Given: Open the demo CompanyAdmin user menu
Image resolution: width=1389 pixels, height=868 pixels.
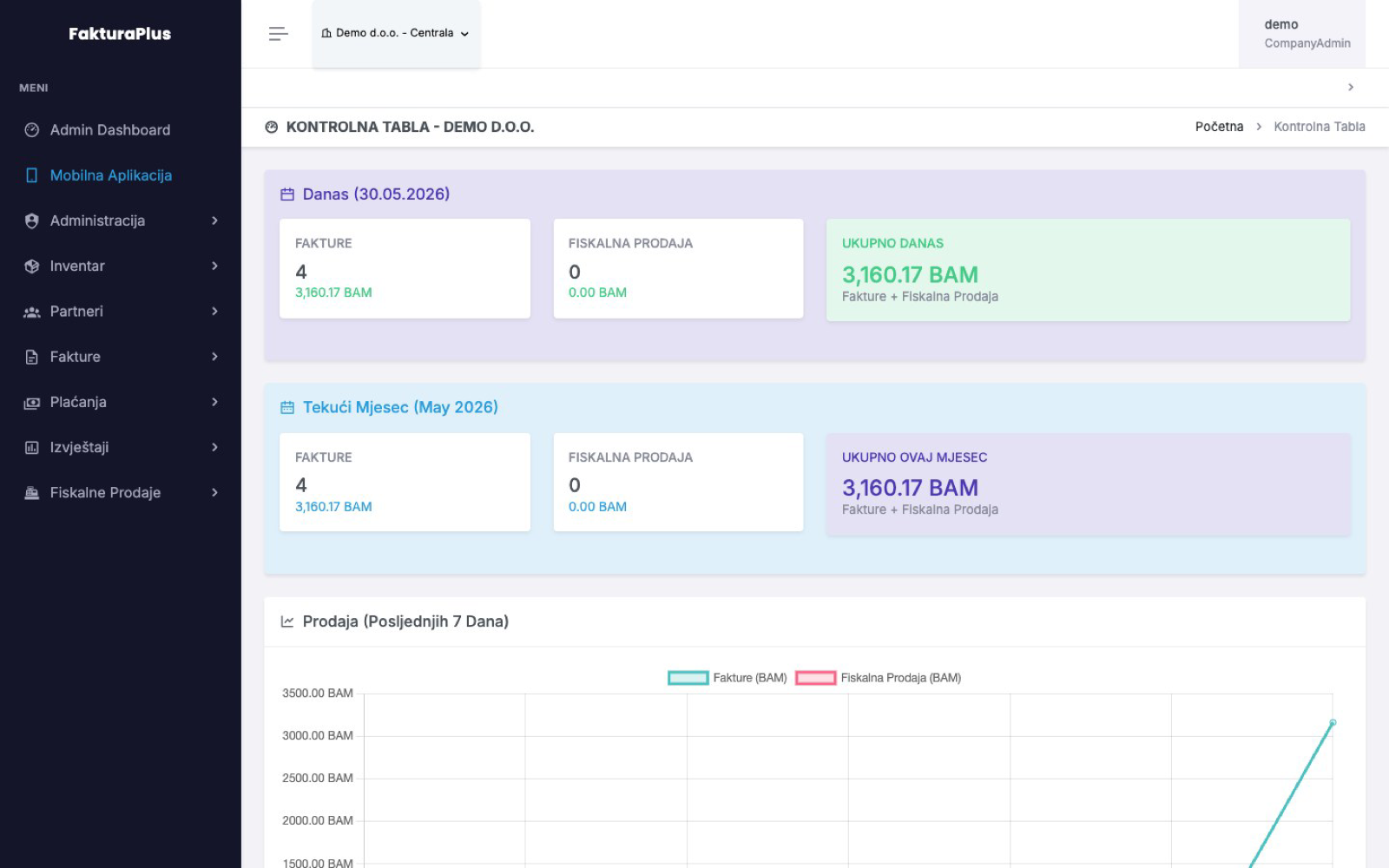Looking at the screenshot, I should coord(1302,34).
